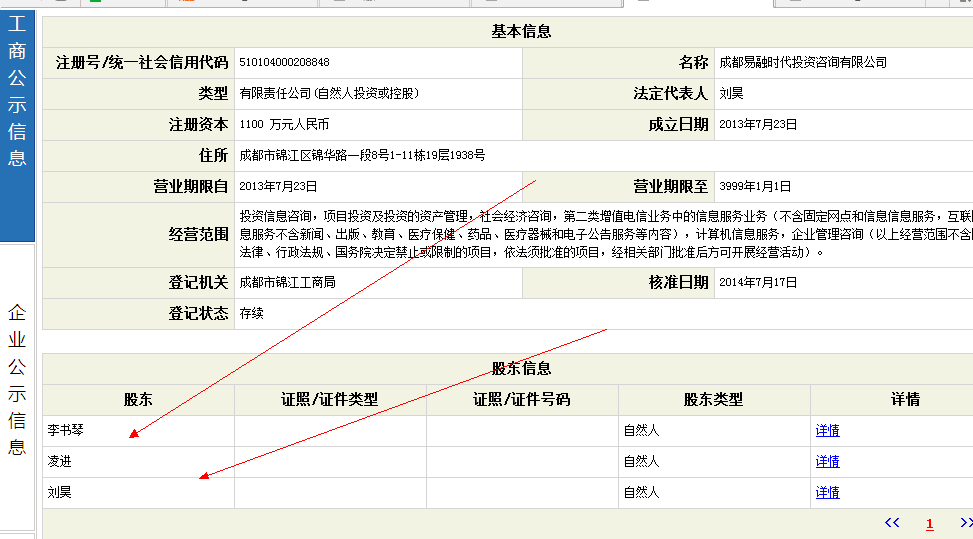Viewport: 973px width, 539px height.
Task: Click the 成立日期 value 2013年7月23日
Action: pos(758,125)
